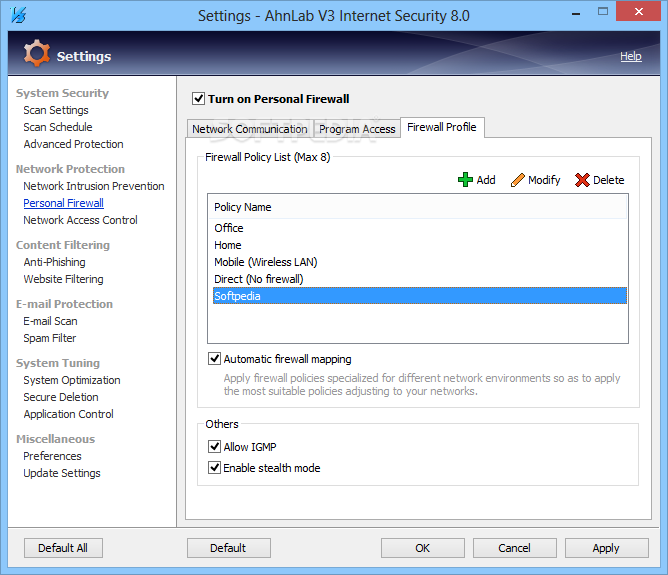Click the Default button
The height and width of the screenshot is (575, 668).
(x=228, y=548)
